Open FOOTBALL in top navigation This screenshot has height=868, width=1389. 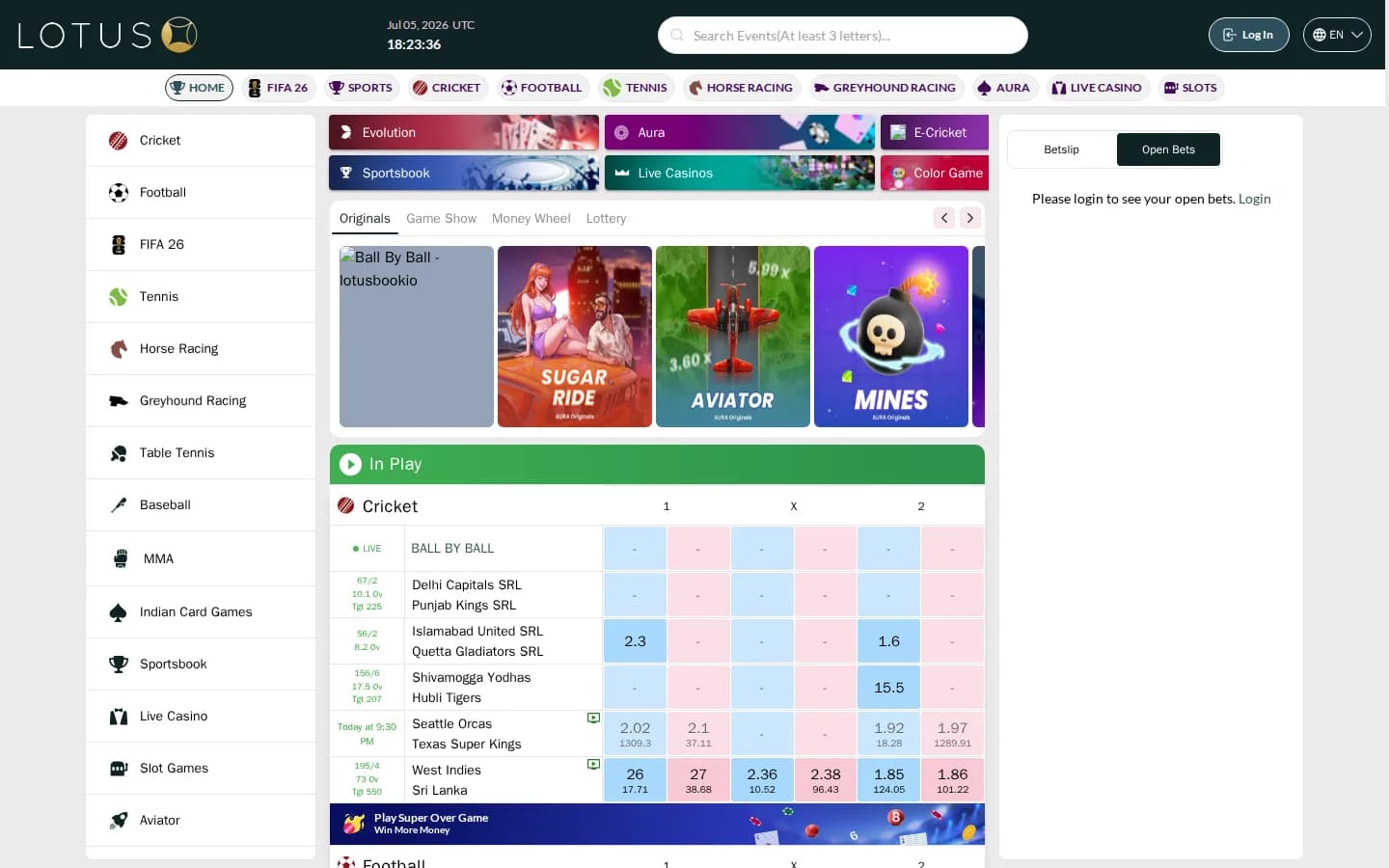click(542, 88)
